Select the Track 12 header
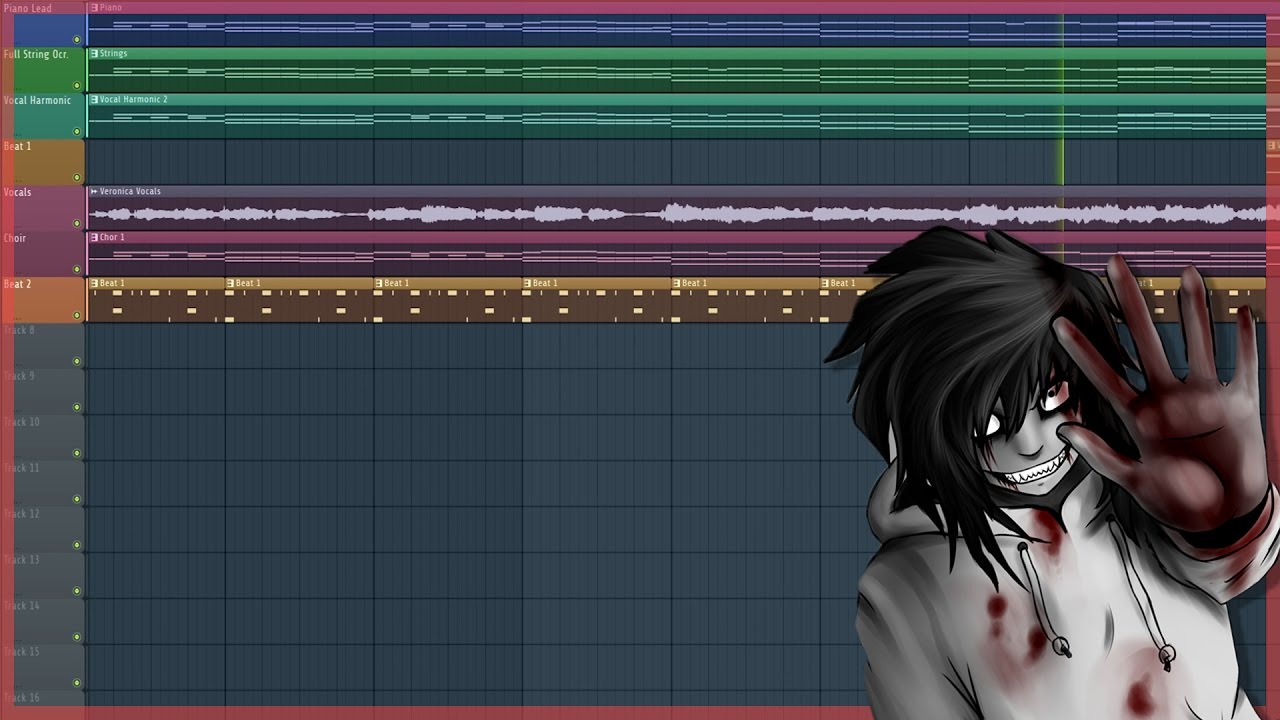 [43, 530]
